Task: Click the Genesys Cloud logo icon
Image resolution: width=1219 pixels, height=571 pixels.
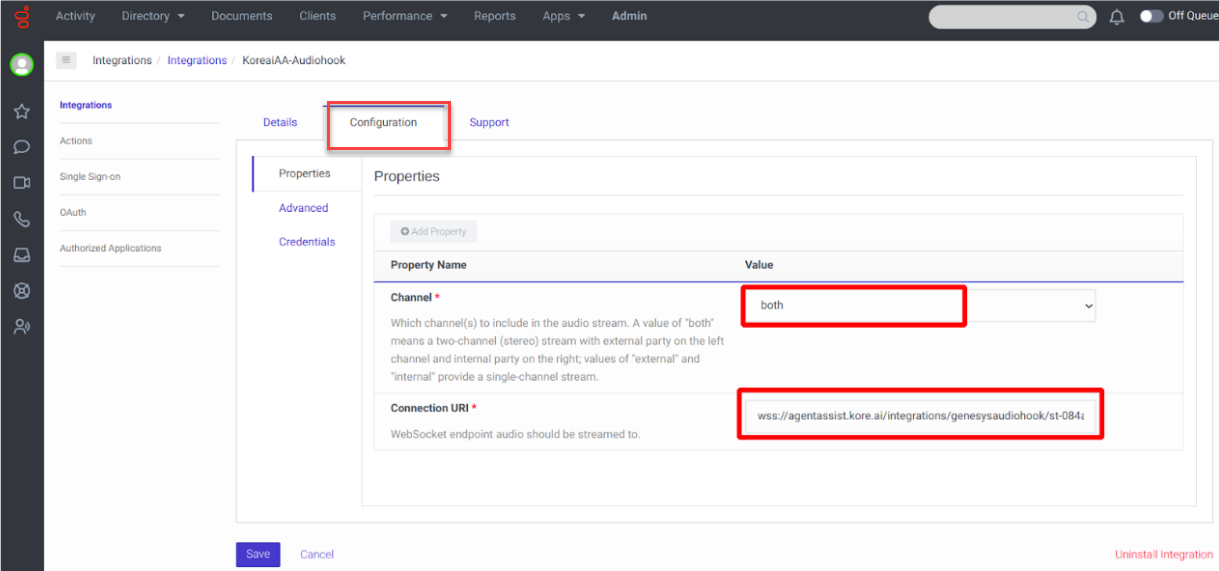Action: (21, 17)
